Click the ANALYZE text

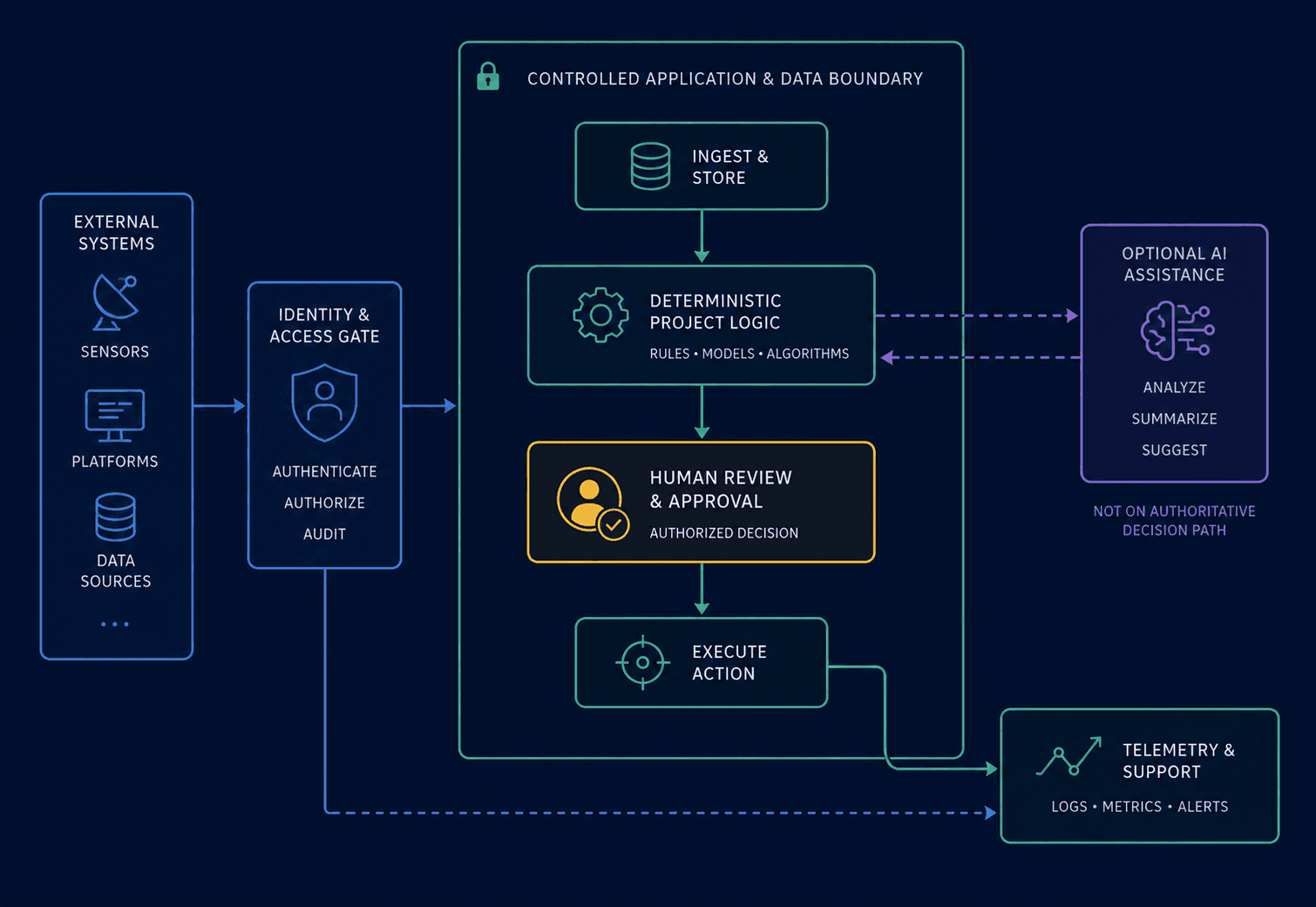coord(1174,388)
